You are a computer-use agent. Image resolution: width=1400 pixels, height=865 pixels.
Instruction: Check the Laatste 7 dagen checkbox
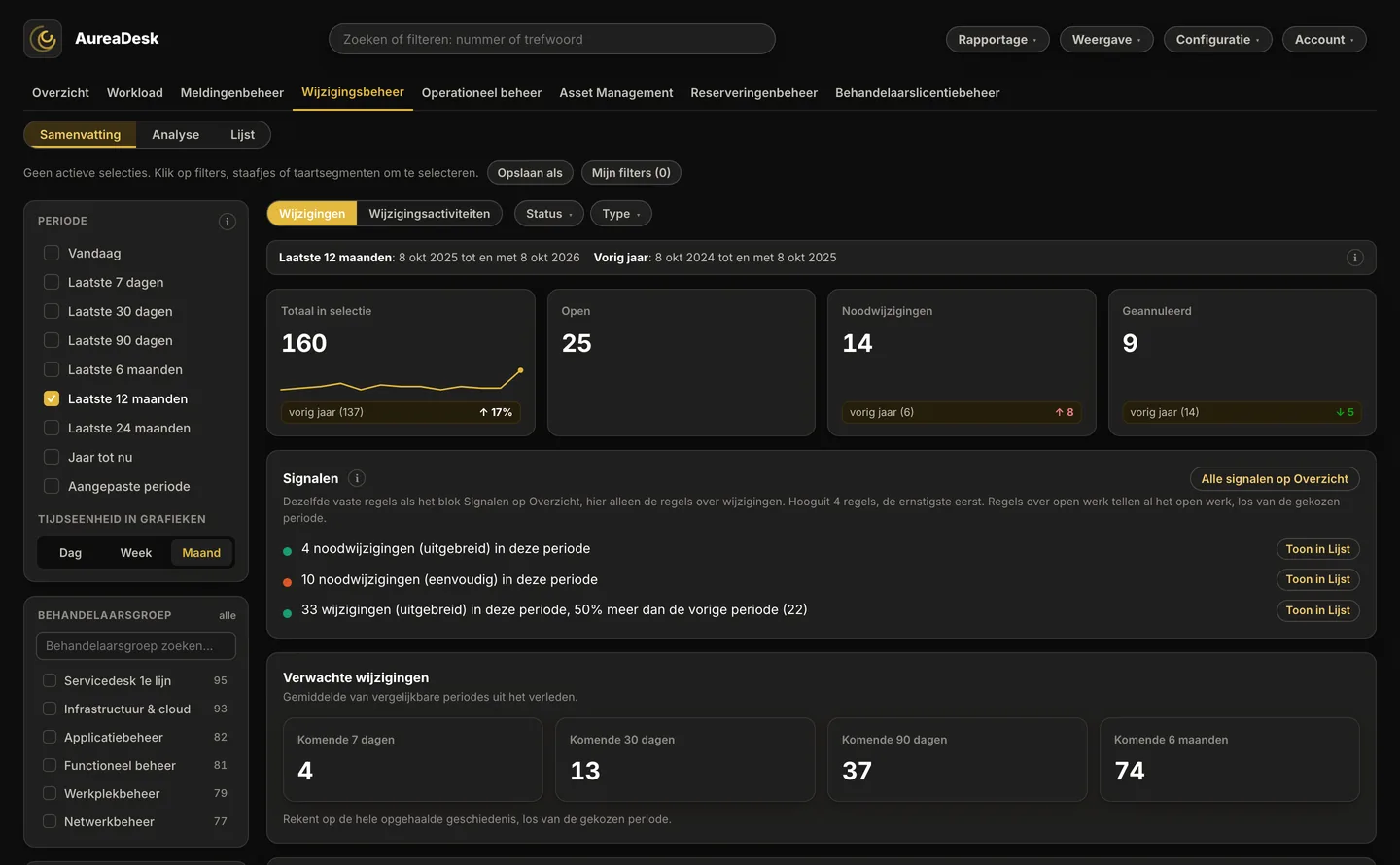52,282
